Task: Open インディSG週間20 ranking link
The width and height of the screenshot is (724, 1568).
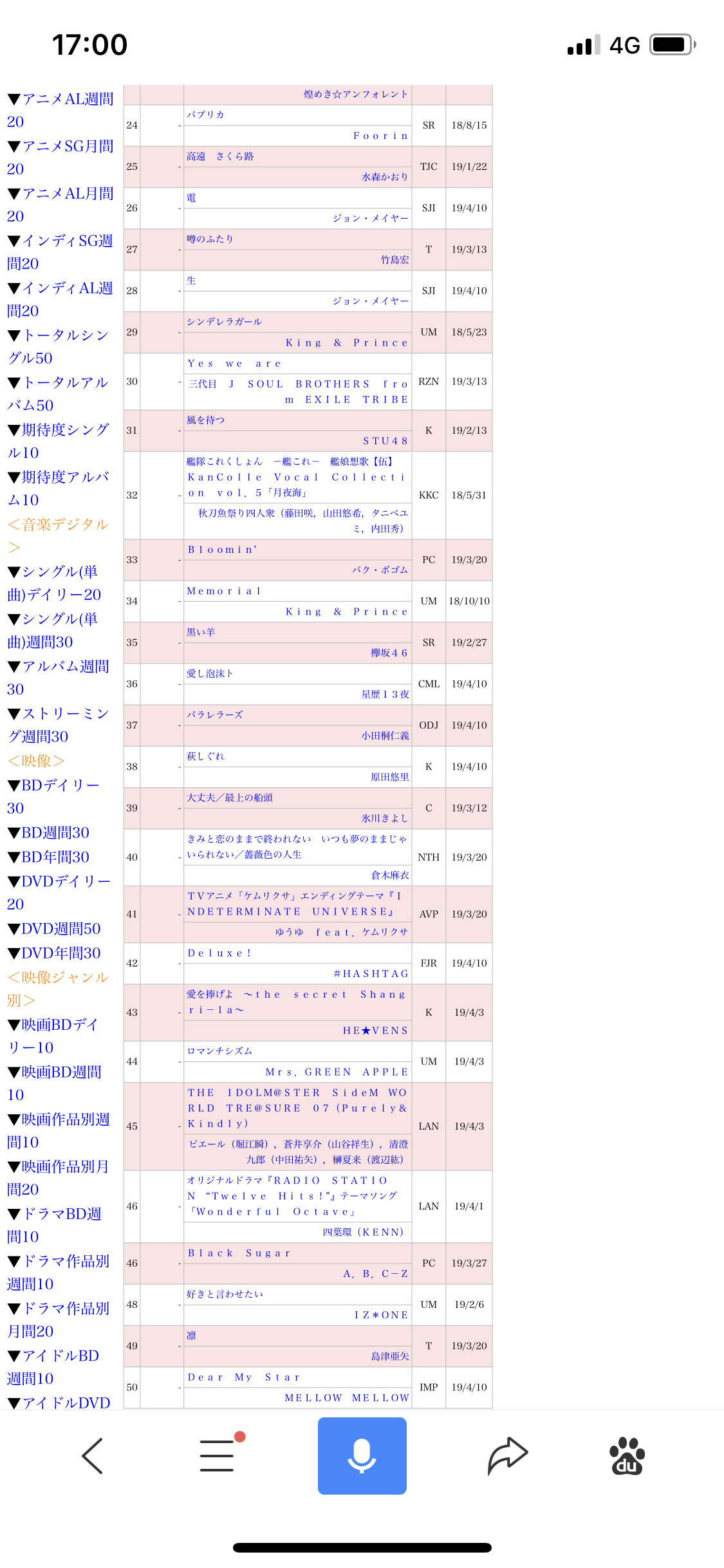Action: [60, 252]
